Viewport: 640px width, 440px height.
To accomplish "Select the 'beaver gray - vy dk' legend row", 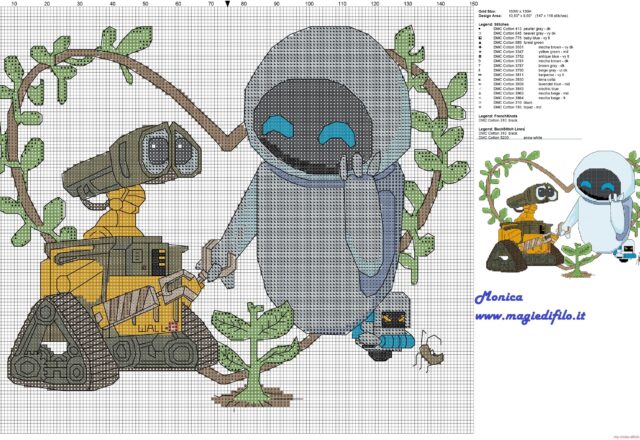I will tap(517, 33).
